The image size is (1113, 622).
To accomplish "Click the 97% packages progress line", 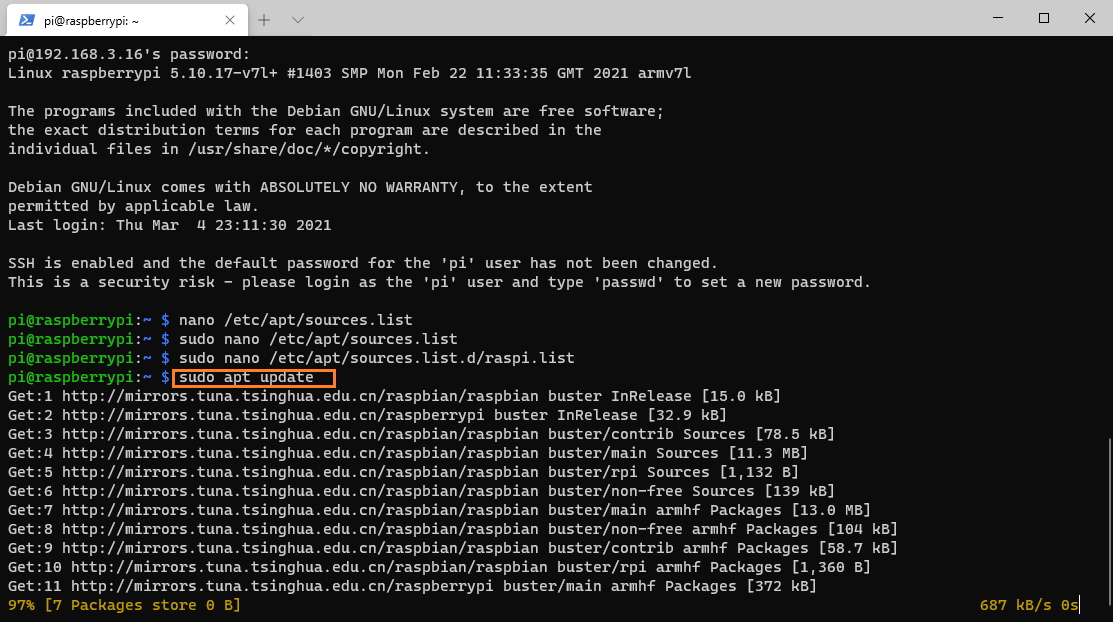I will tap(124, 605).
